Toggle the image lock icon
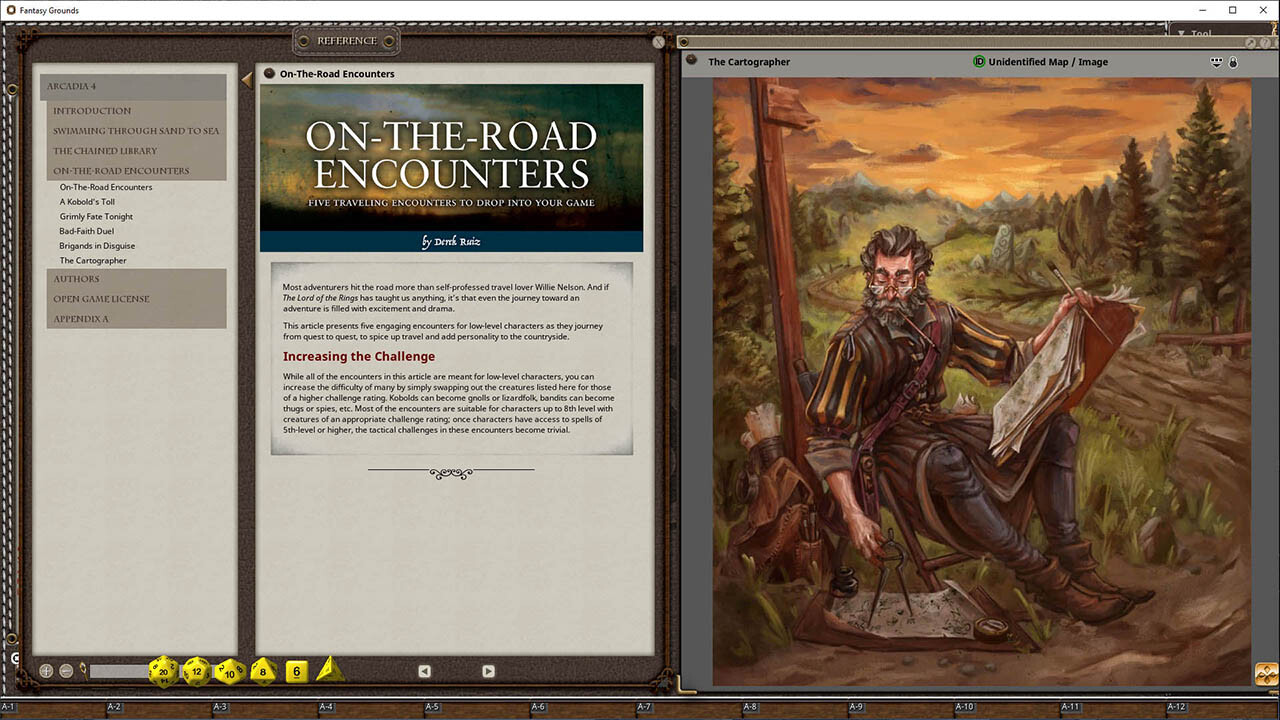The height and width of the screenshot is (720, 1280). click(1233, 62)
